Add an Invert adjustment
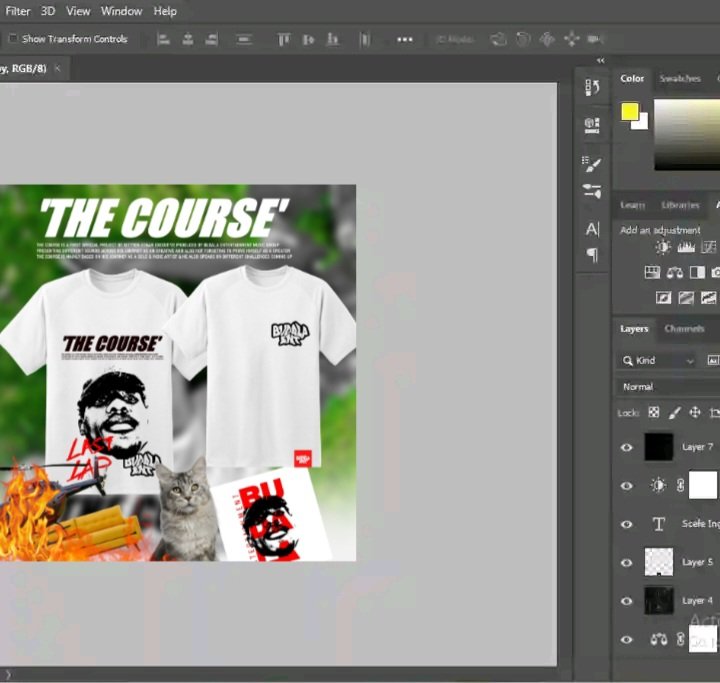720x683 pixels. coord(663,298)
